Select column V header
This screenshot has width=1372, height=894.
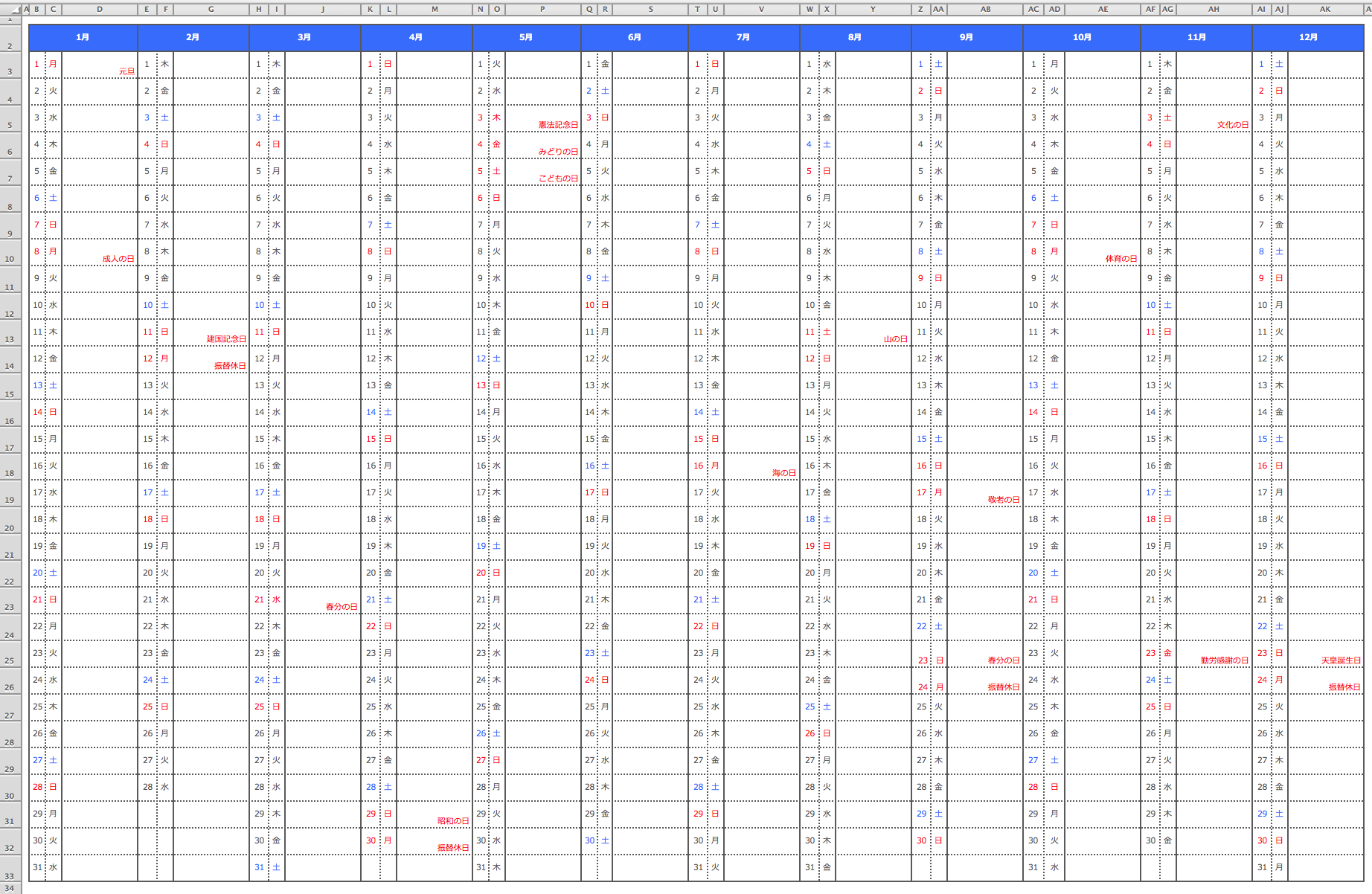coord(762,10)
